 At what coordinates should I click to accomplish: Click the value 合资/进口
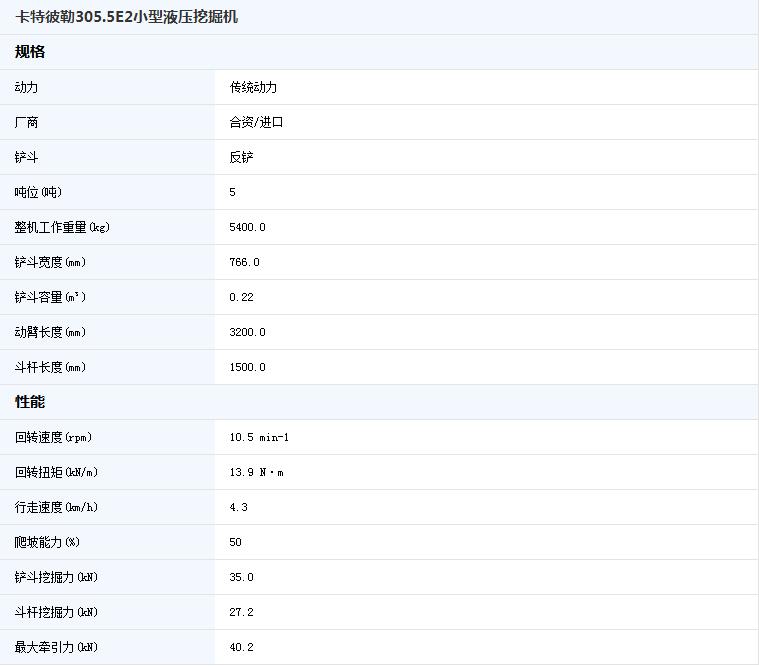pyautogui.click(x=256, y=122)
